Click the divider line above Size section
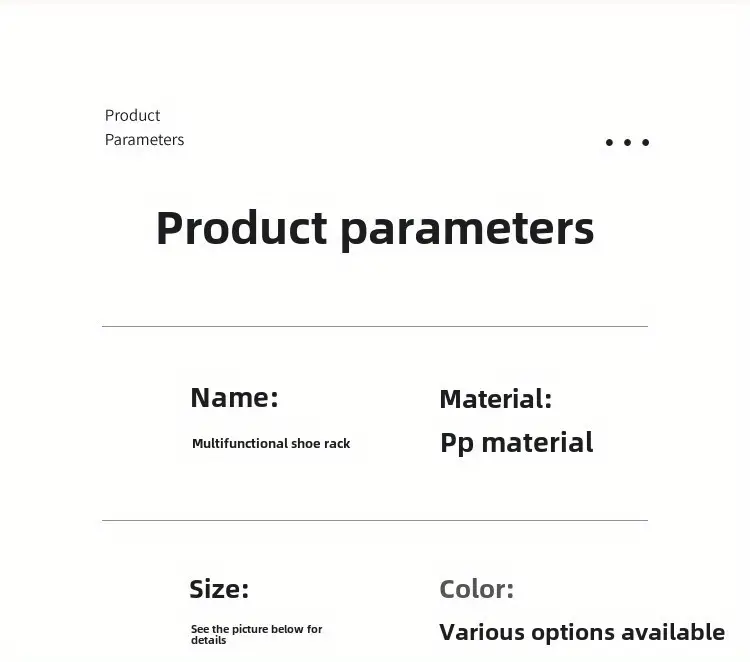 [x=375, y=520]
